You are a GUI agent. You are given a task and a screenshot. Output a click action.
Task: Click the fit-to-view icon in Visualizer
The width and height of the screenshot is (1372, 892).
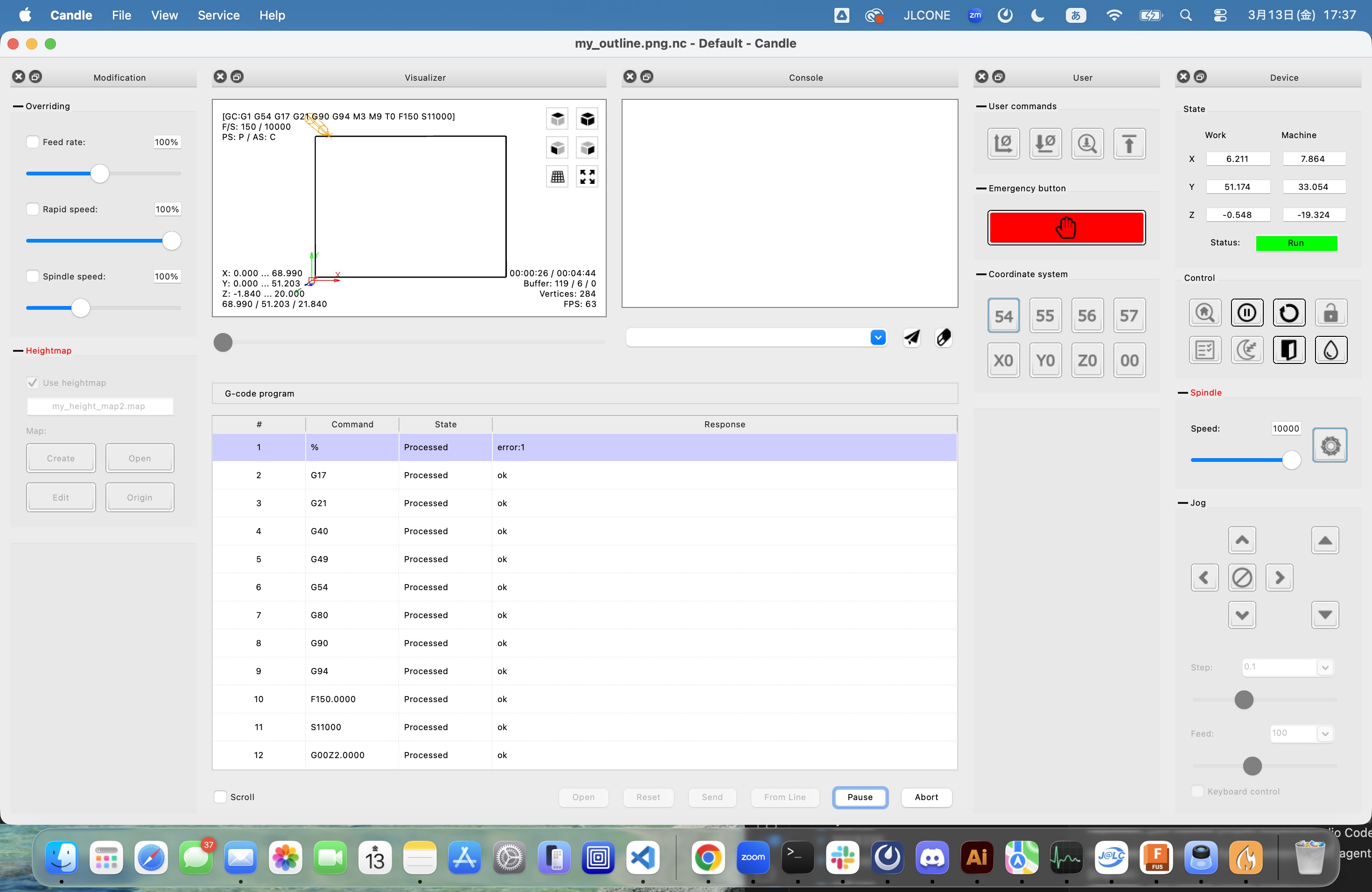click(x=587, y=176)
